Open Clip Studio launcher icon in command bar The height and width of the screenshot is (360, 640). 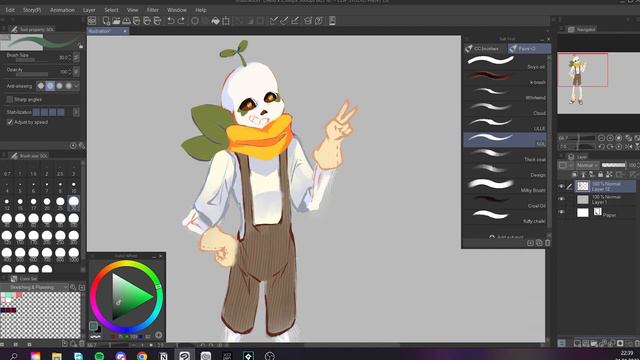[x=92, y=21]
